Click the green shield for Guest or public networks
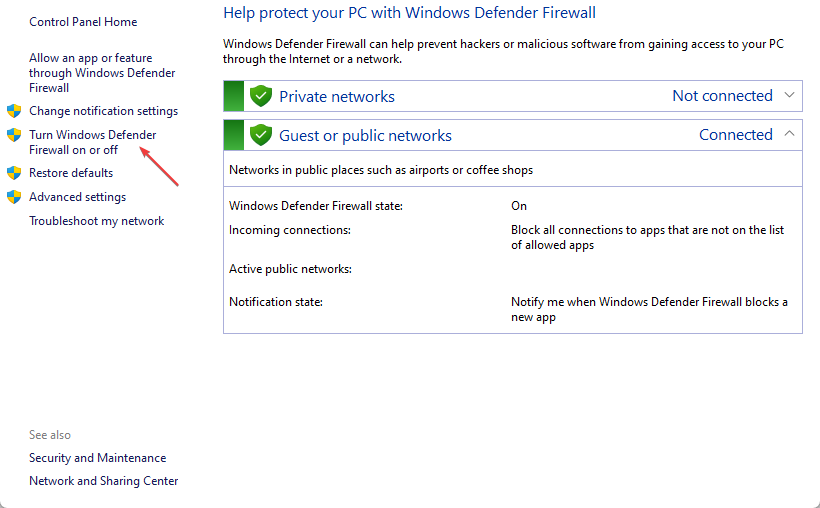Screen dimensions: 820x508 (x=261, y=135)
